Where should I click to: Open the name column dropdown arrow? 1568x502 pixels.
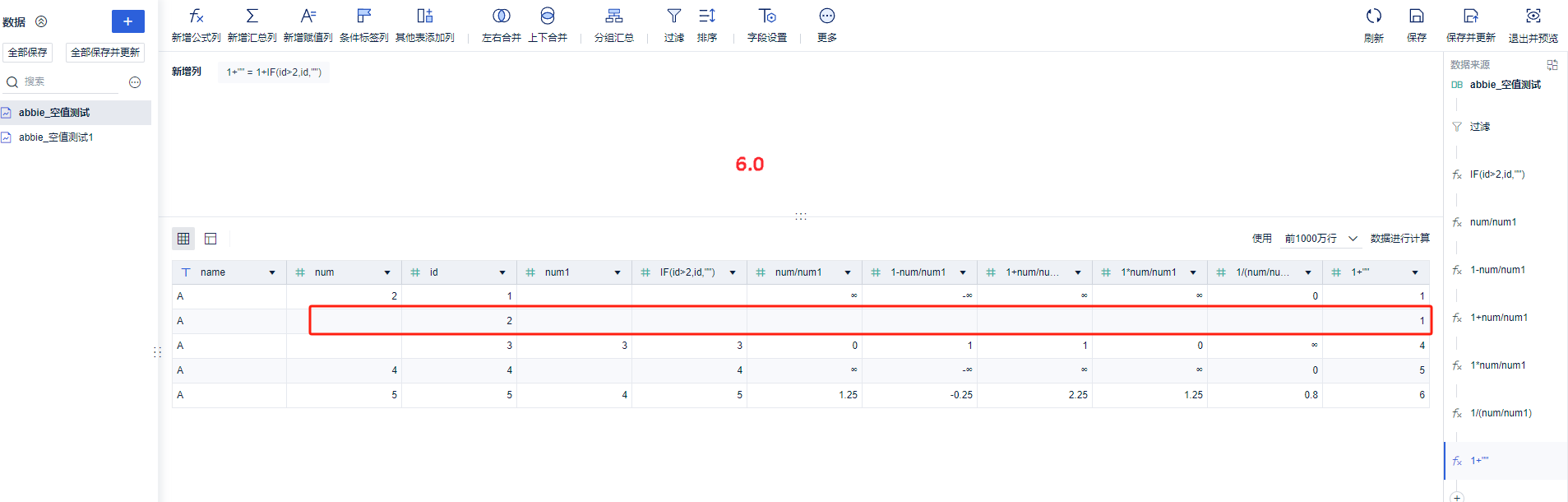tap(272, 272)
